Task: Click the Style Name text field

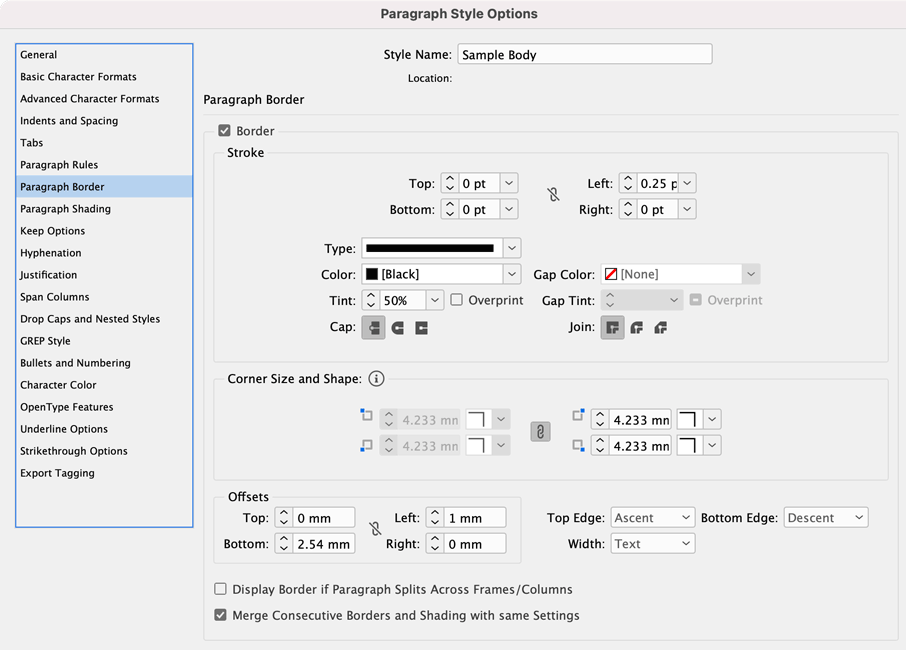Action: pyautogui.click(x=585, y=54)
